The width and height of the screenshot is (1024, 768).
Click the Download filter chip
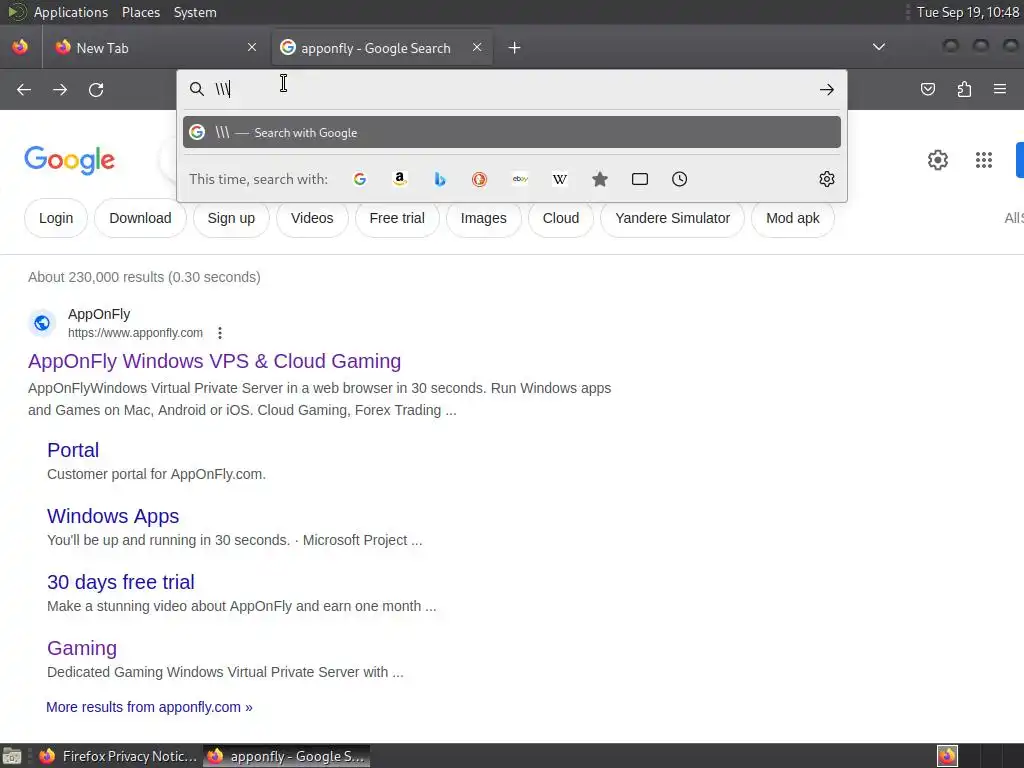tap(140, 218)
